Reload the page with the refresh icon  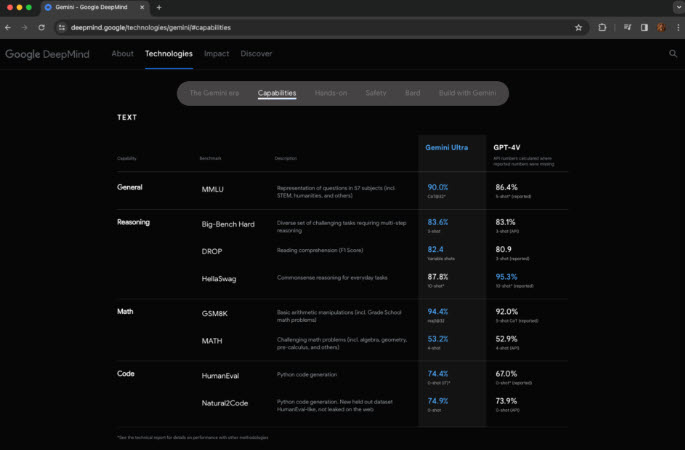coord(42,28)
